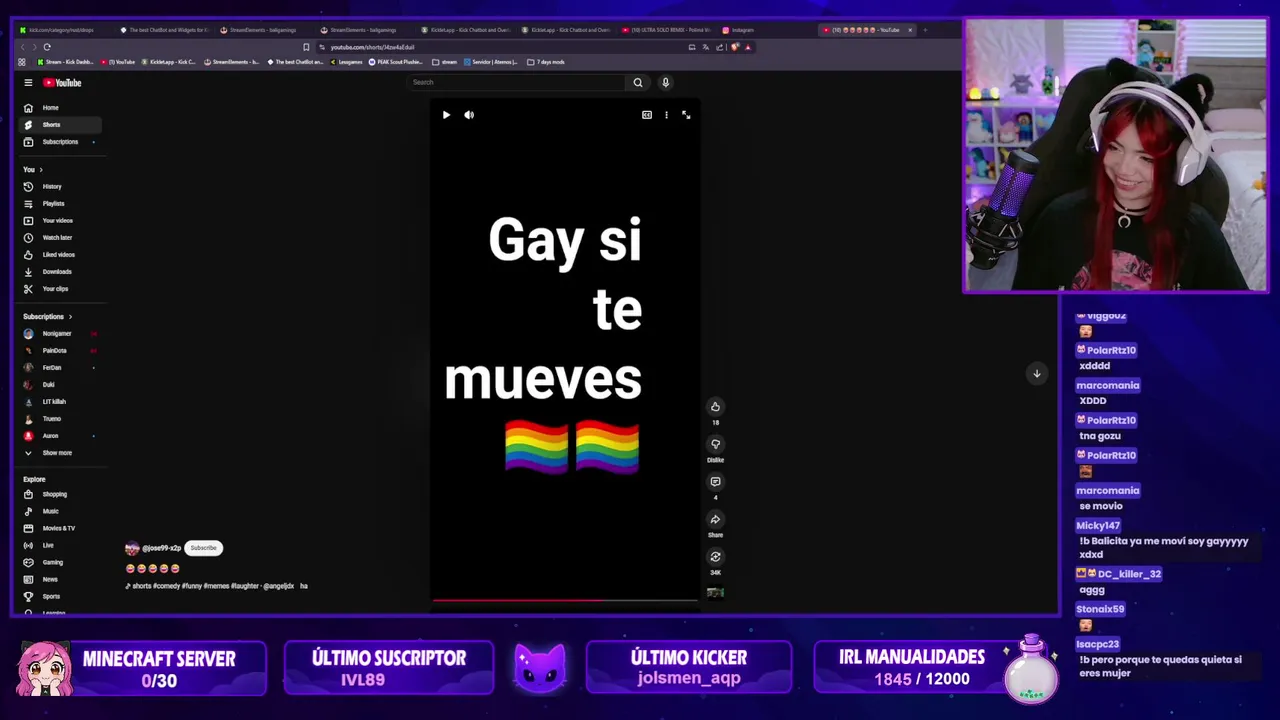
Task: Start voice search with microphone
Action: point(665,82)
